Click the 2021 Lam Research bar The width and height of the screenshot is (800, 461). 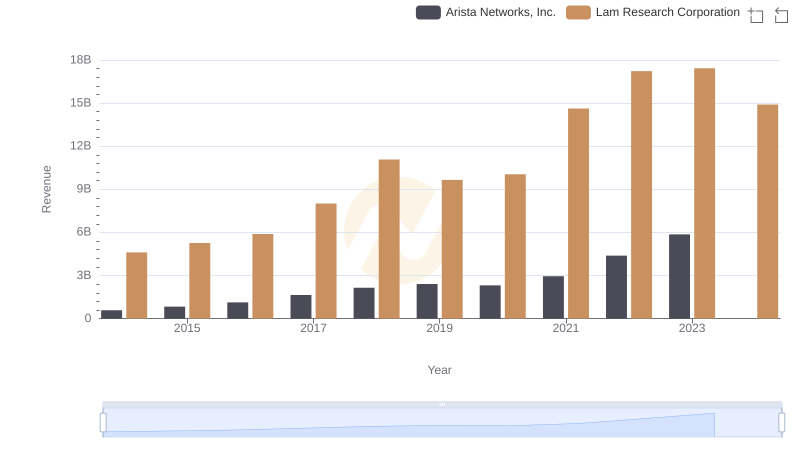[x=578, y=213]
